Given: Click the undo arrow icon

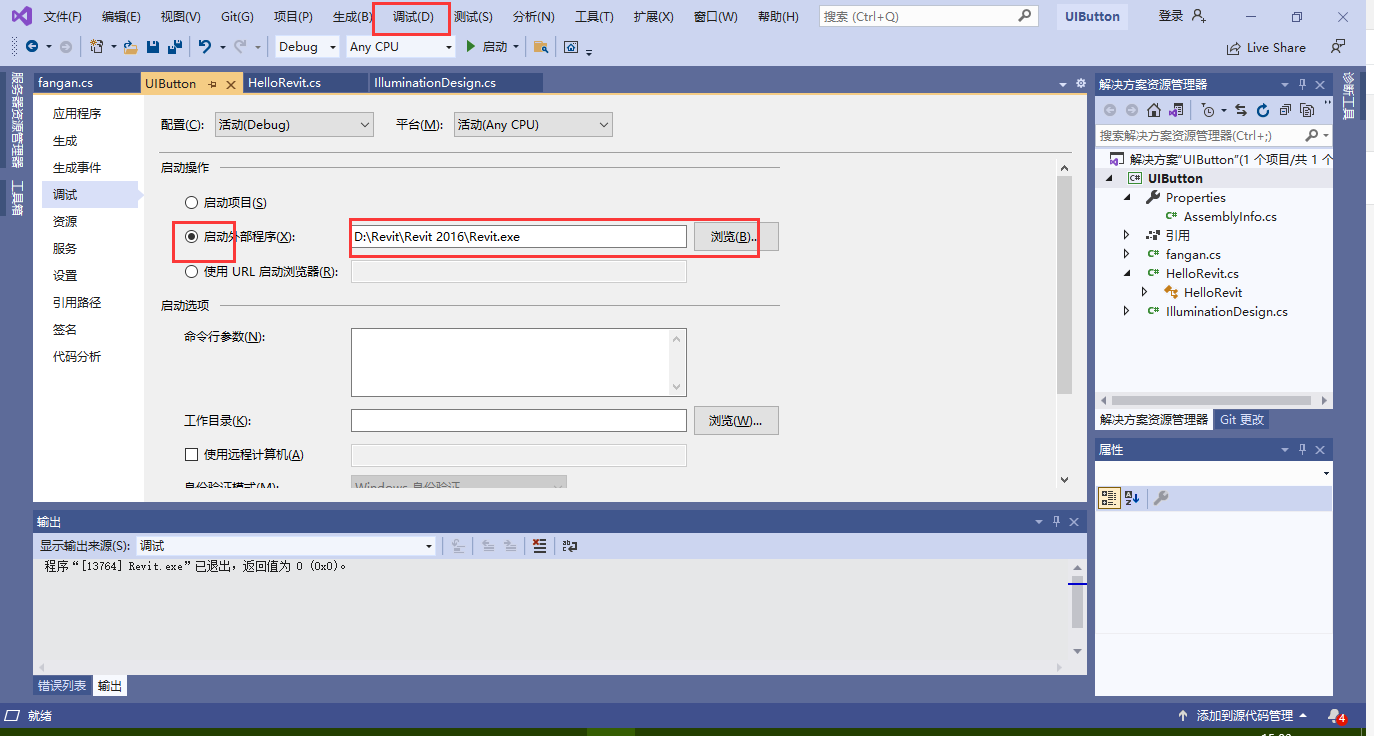Looking at the screenshot, I should [x=205, y=47].
